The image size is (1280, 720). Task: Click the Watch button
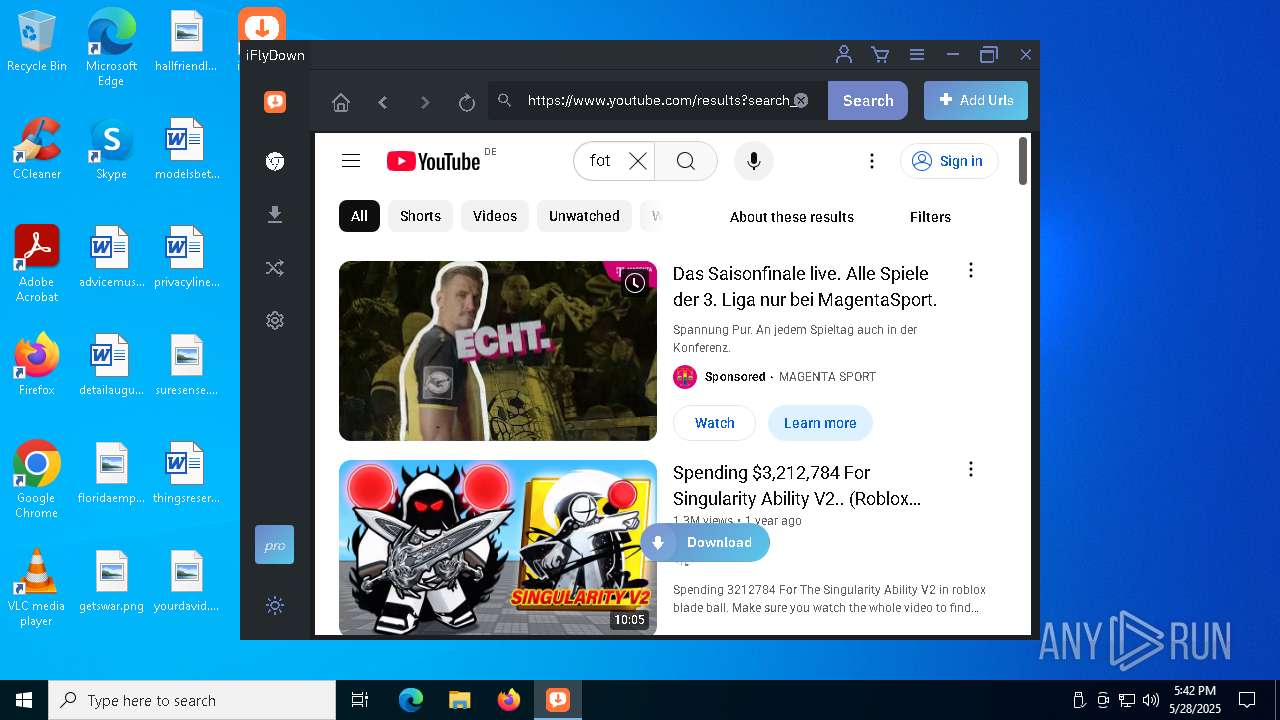point(714,423)
